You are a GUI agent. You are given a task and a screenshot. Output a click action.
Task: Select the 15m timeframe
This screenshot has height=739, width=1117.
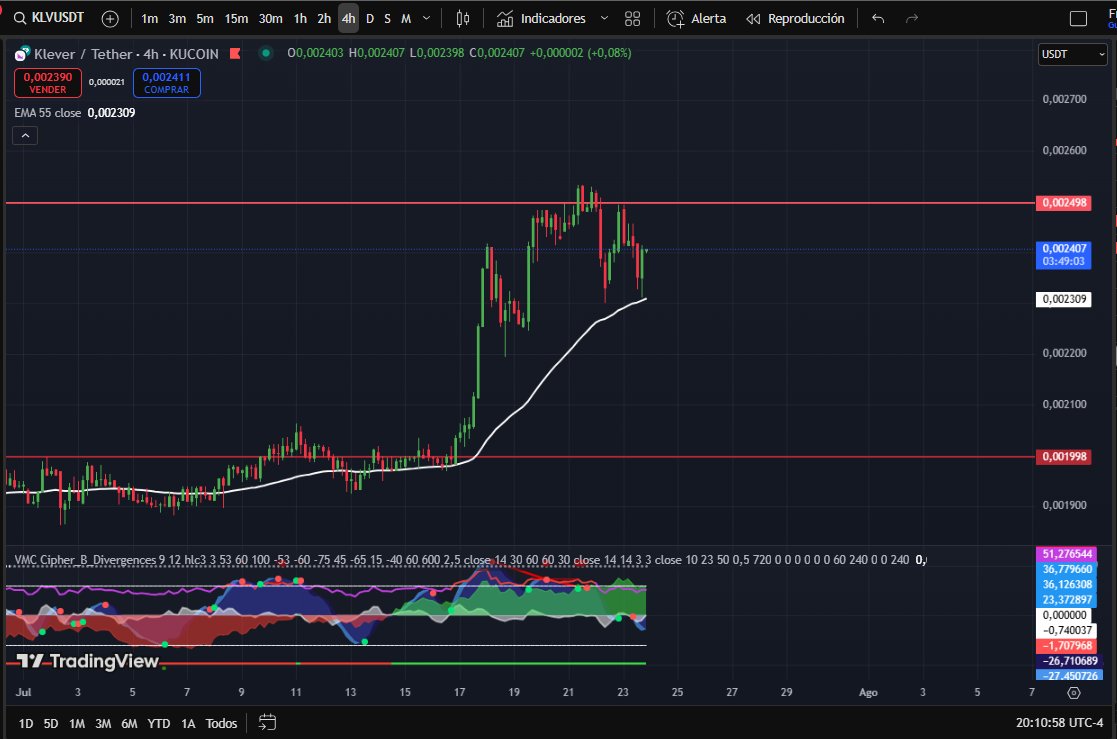tap(236, 19)
